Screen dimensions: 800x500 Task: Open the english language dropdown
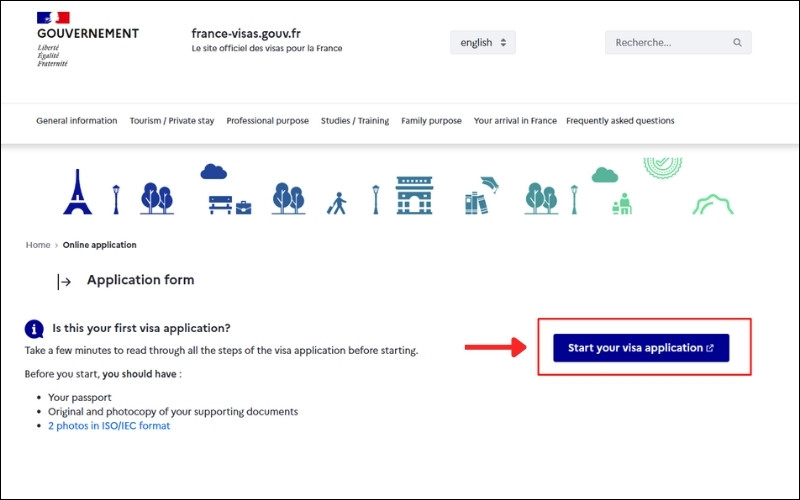click(x=482, y=43)
